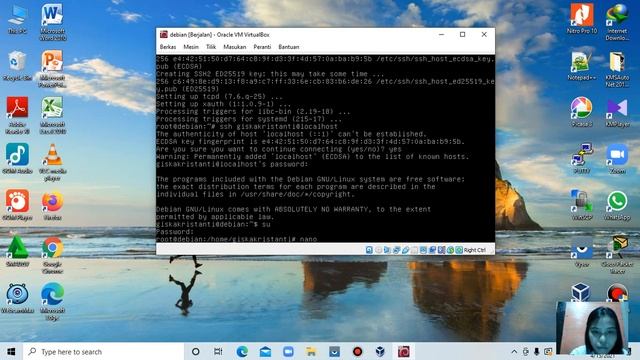Screen dimensions: 640x360
Task: Open the Notepad++ desktop shortcut
Action: pos(582,65)
